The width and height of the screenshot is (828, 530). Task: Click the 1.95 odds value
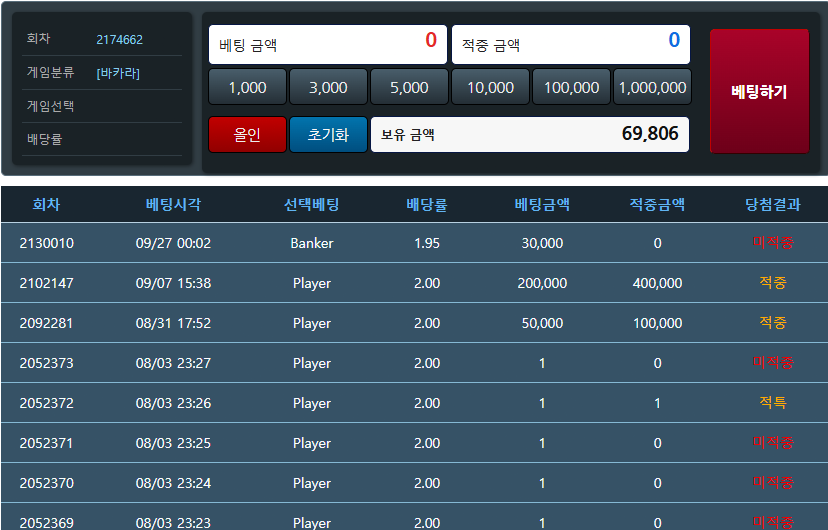click(427, 243)
